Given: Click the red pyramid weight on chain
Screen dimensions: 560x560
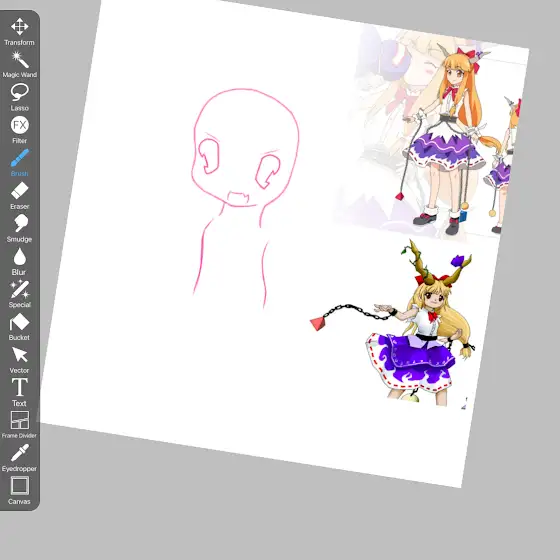Looking at the screenshot, I should pos(318,323).
